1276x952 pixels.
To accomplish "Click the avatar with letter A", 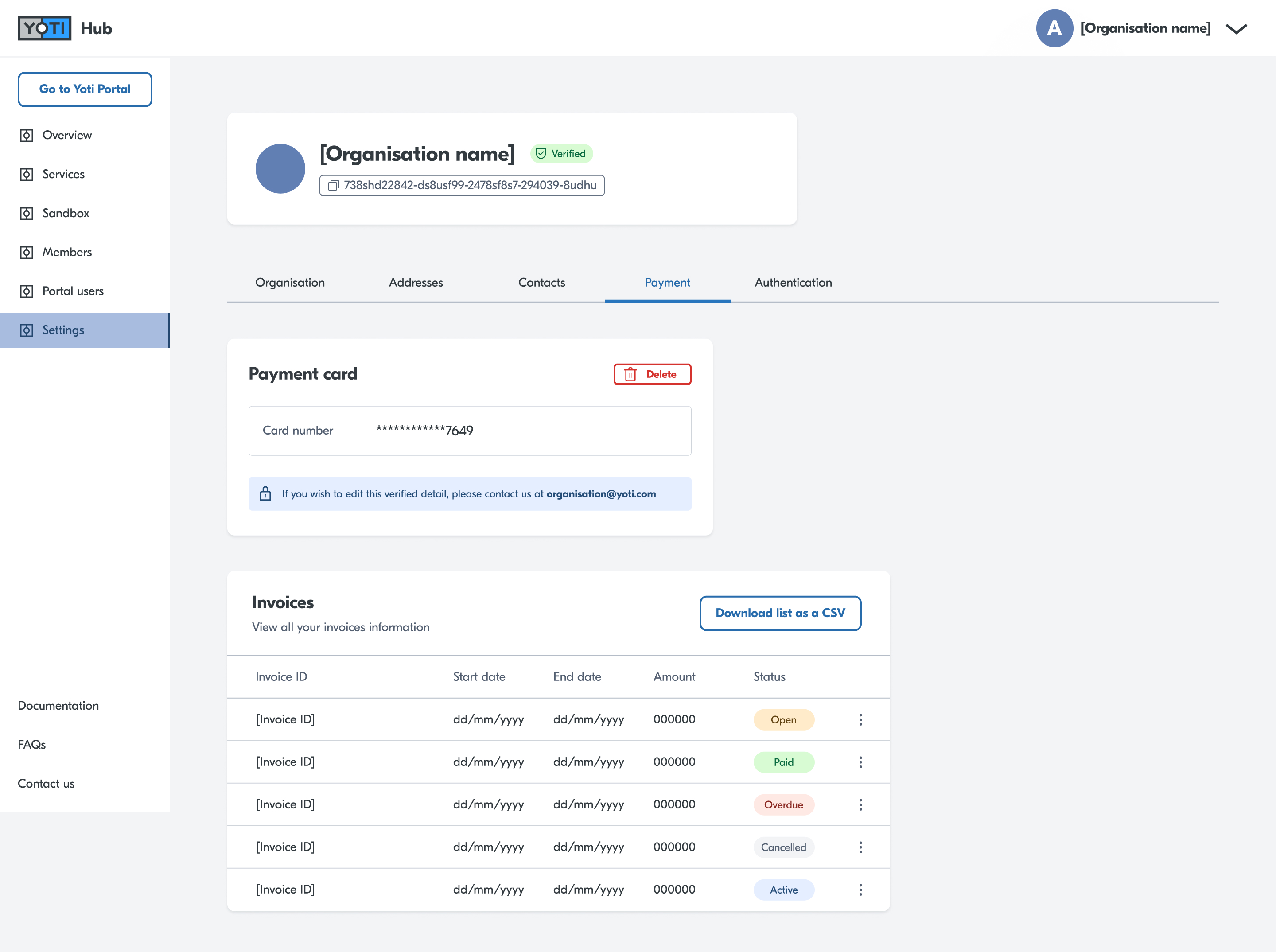I will point(1054,28).
